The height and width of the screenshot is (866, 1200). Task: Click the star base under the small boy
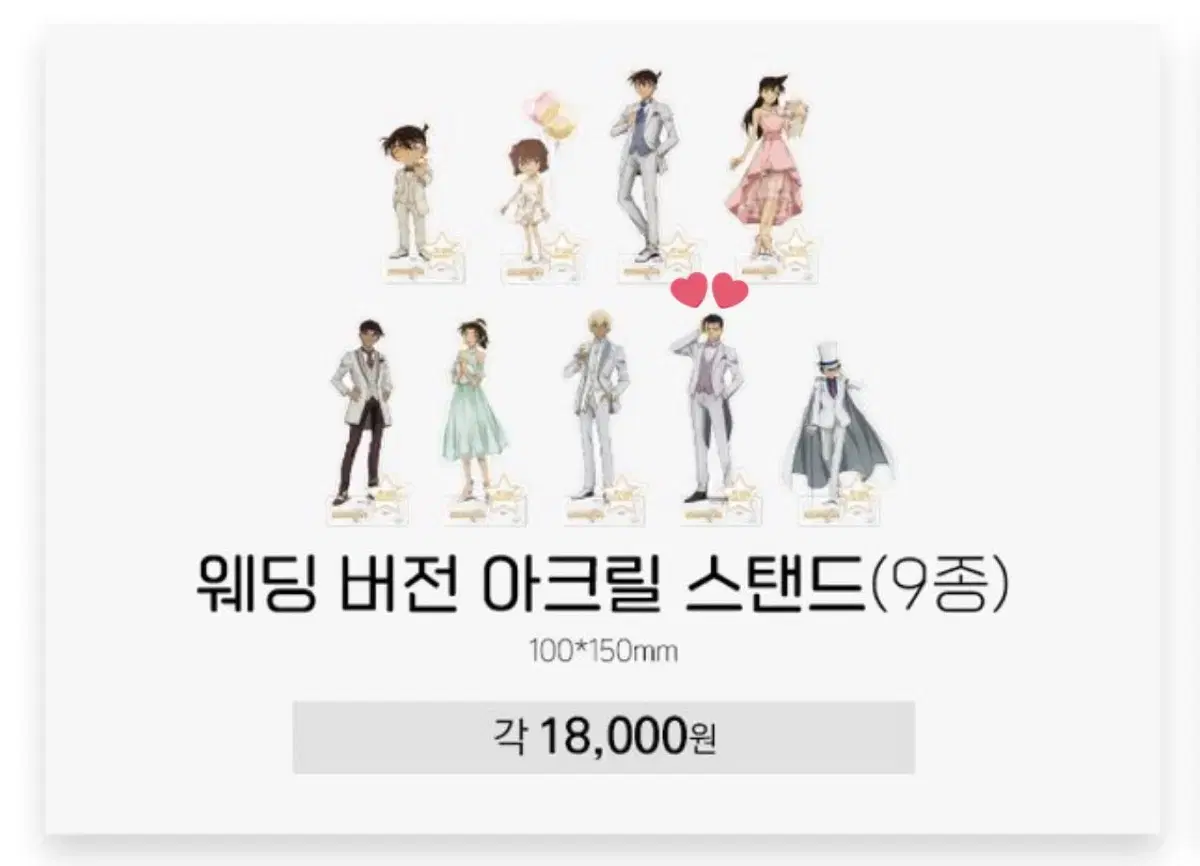click(421, 256)
